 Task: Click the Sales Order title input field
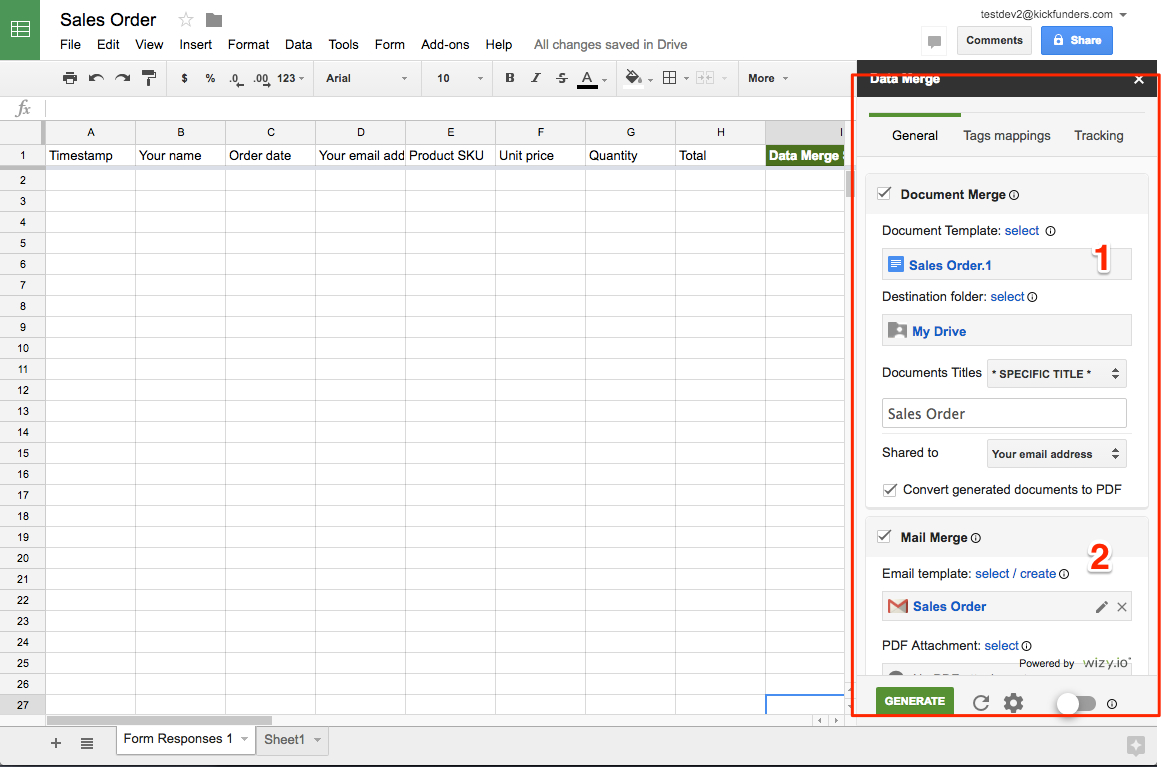coord(1003,413)
